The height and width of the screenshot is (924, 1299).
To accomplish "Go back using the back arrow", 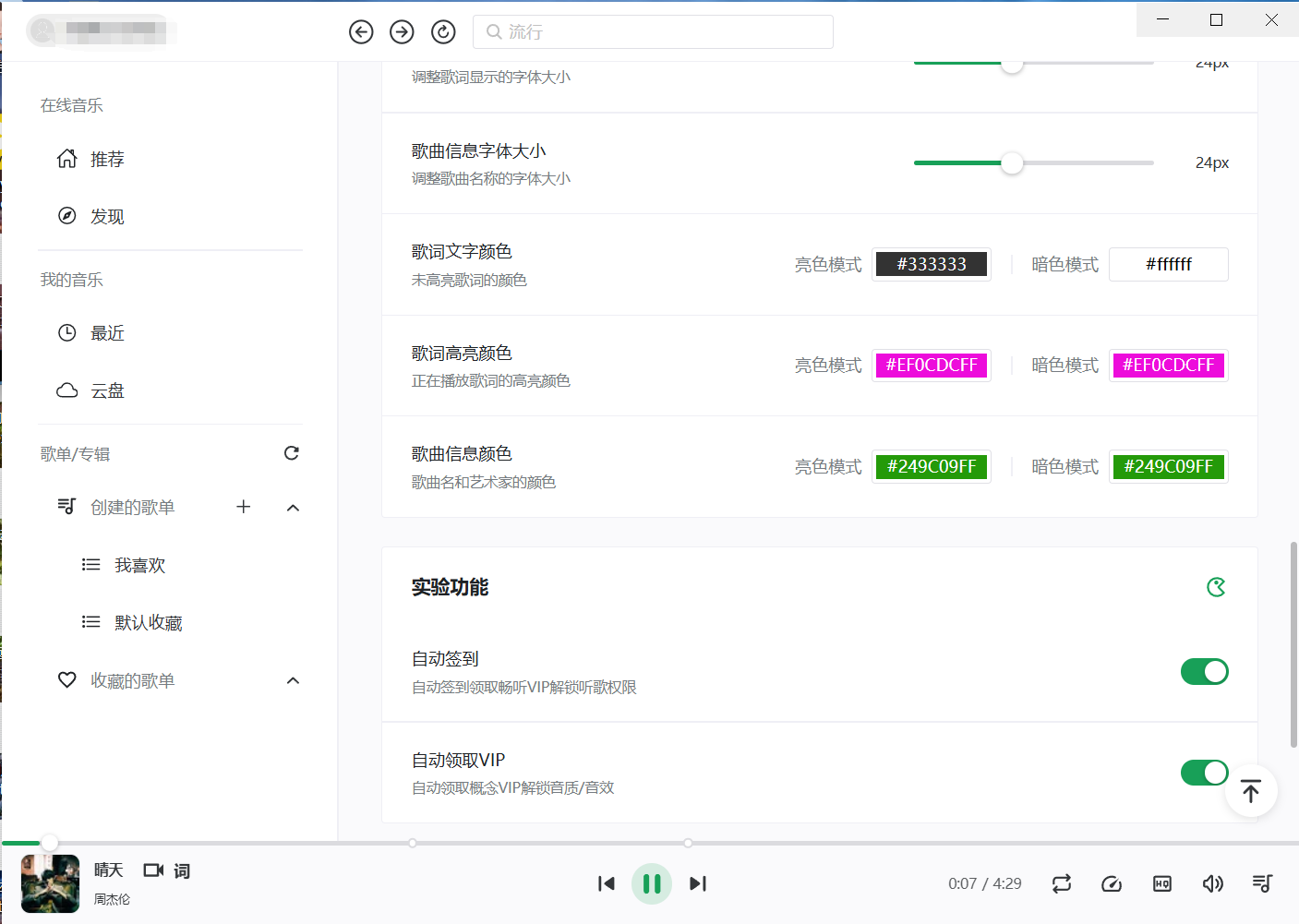I will click(x=361, y=32).
